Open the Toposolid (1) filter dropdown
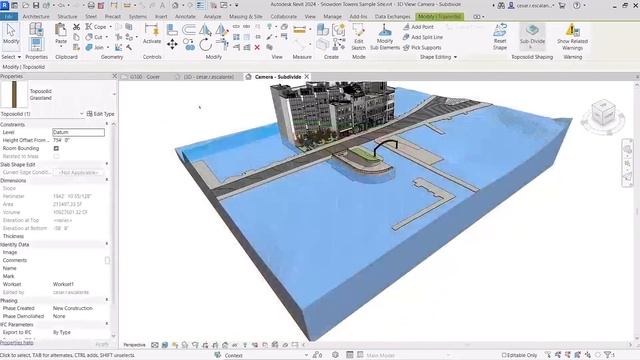Image resolution: width=640 pixels, height=360 pixels. [x=82, y=114]
